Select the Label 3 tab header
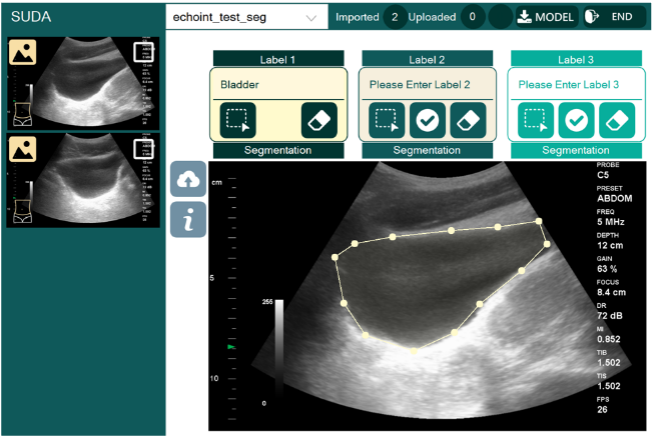The width and height of the screenshot is (653, 436). click(x=576, y=59)
